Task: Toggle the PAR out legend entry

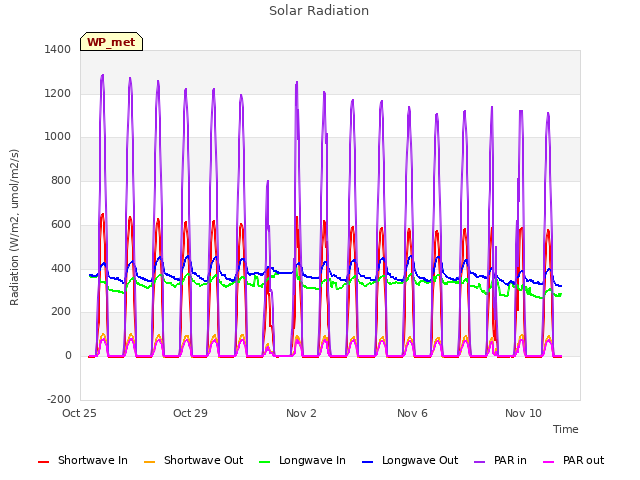Action: (573, 460)
